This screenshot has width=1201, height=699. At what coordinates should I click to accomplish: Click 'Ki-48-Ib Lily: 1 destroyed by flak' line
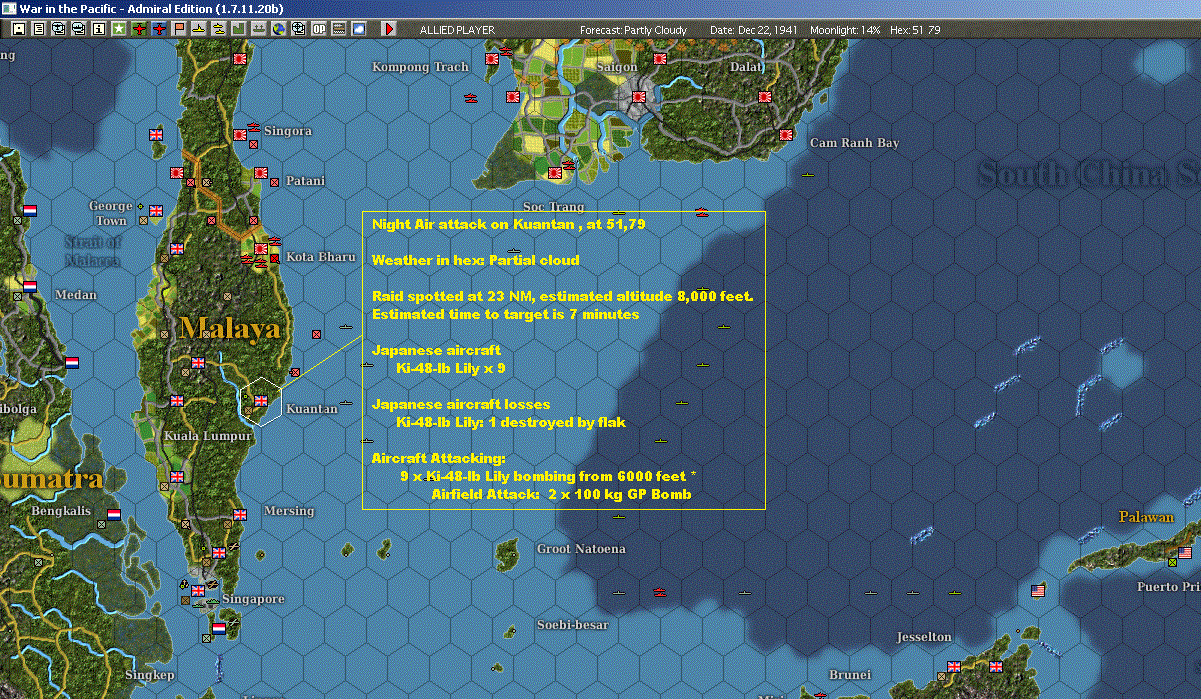coord(511,422)
